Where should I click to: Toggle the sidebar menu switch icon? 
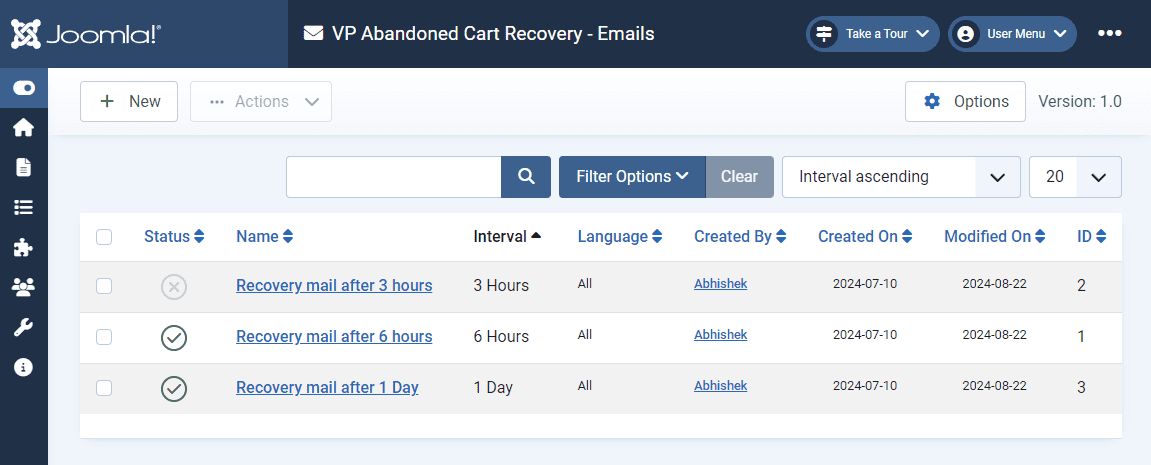click(x=23, y=88)
